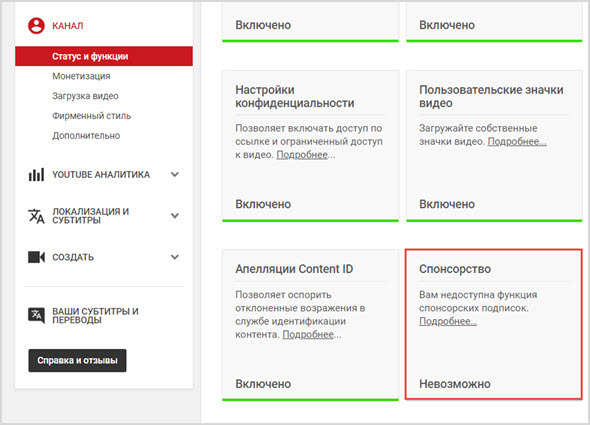Image resolution: width=590 pixels, height=425 pixels.
Task: Click the Ваши субтитры и переводы icon
Action: point(36,315)
